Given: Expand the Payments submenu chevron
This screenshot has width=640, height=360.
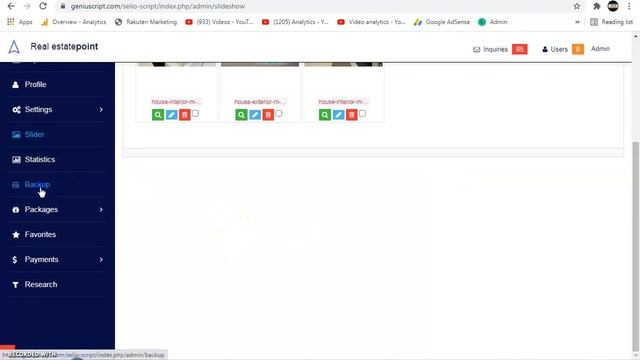Looking at the screenshot, I should 101,260.
